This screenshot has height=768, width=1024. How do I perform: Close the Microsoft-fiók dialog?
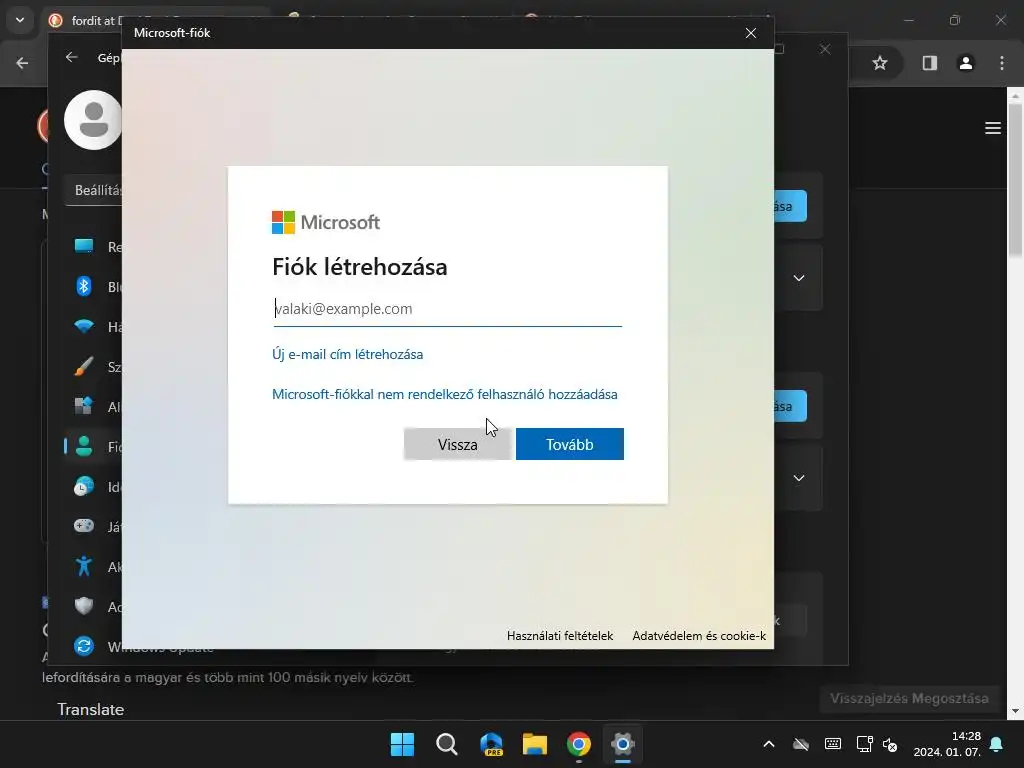point(751,33)
